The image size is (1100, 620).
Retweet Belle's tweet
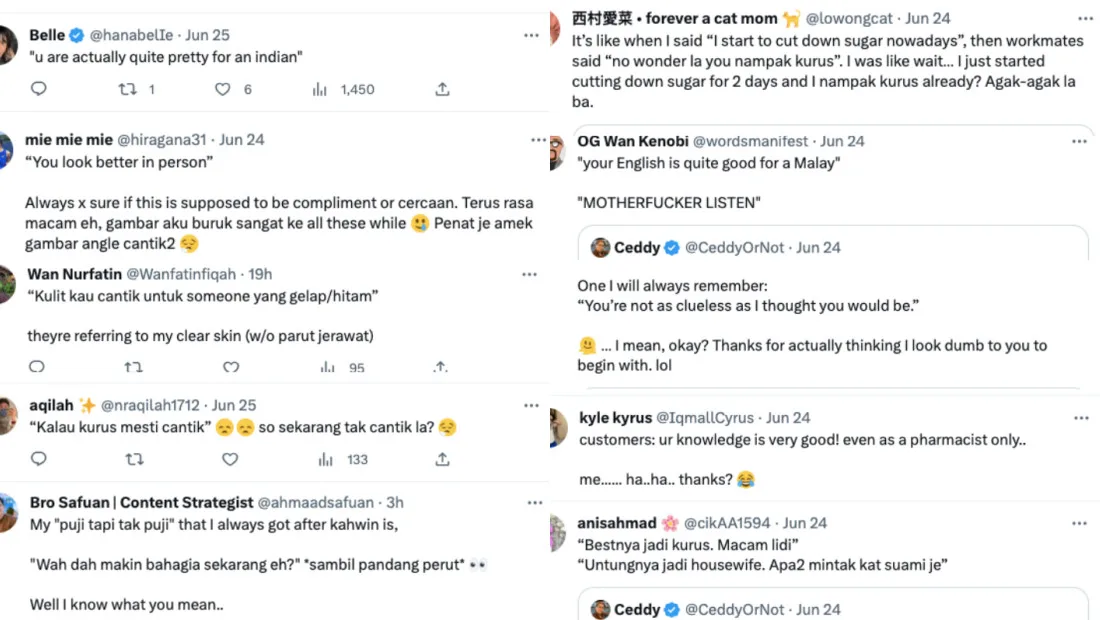[x=128, y=89]
